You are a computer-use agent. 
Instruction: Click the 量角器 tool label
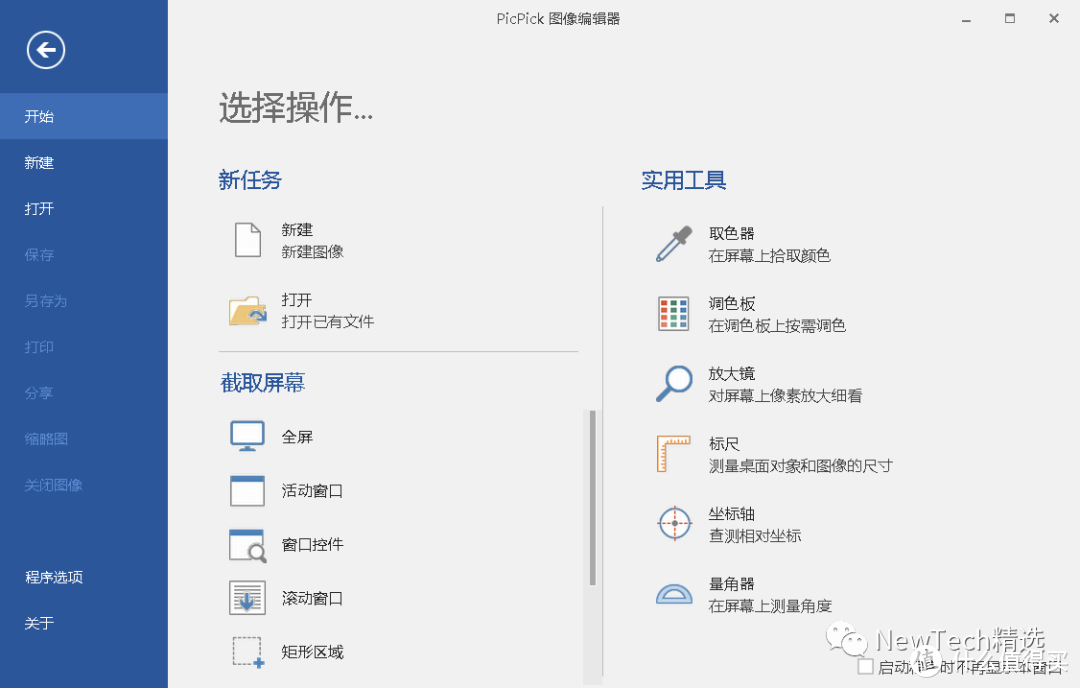click(731, 584)
